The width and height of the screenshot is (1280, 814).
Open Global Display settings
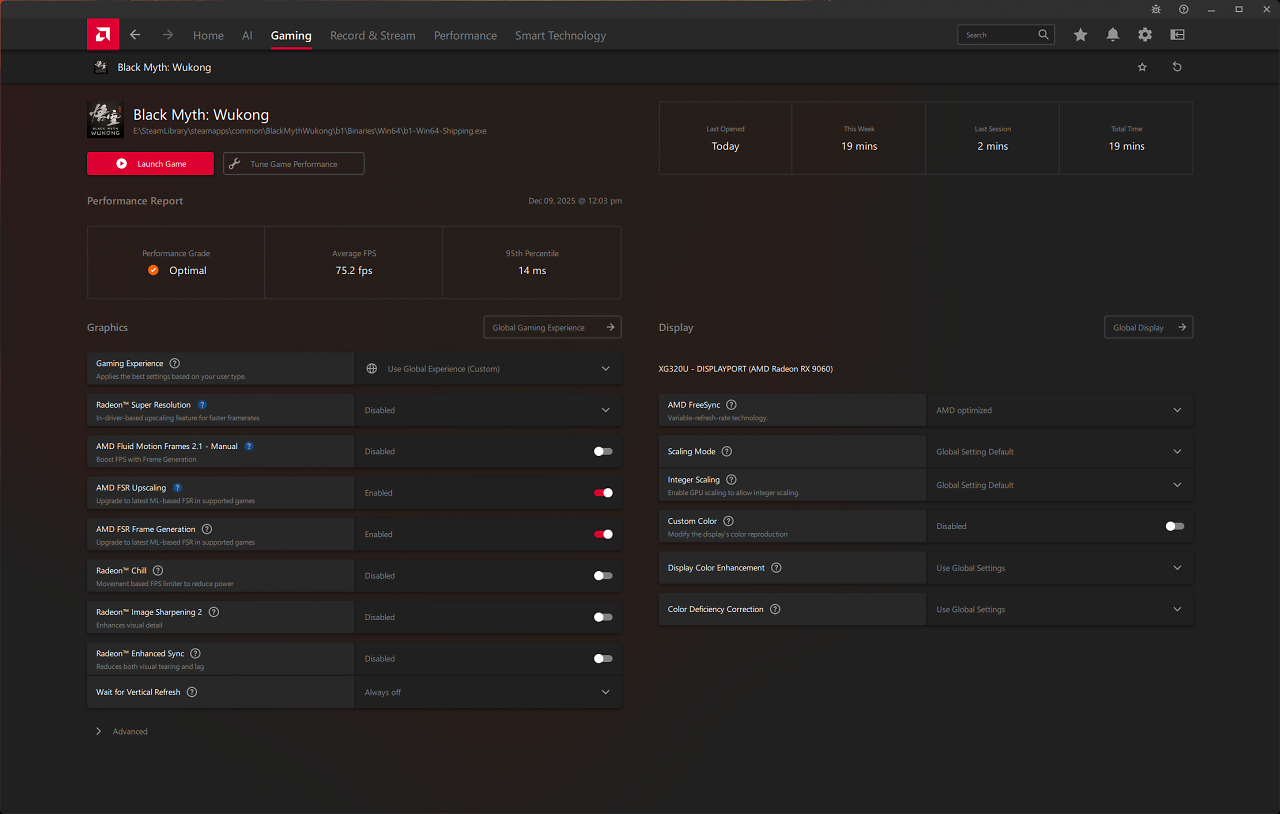tap(1148, 327)
